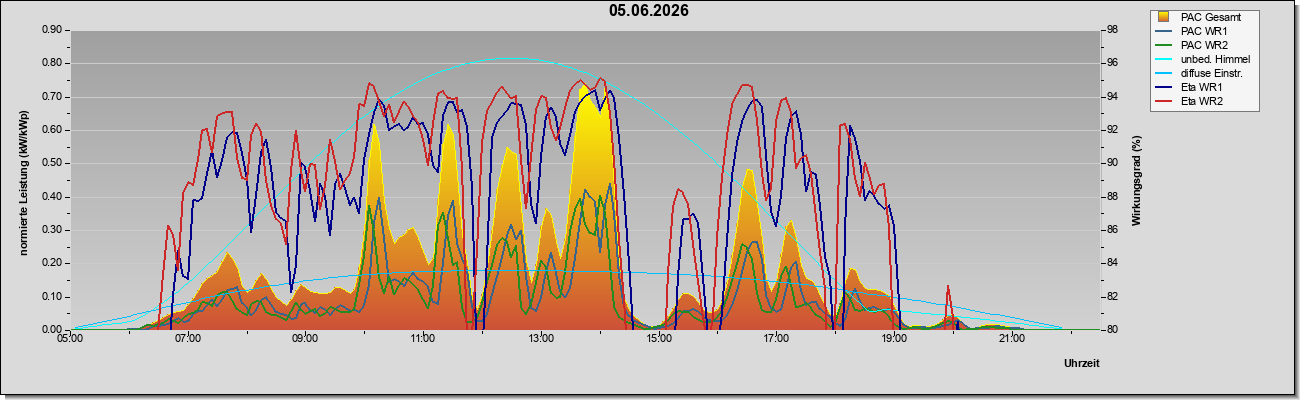Click the 09:00 time axis label

[305, 339]
